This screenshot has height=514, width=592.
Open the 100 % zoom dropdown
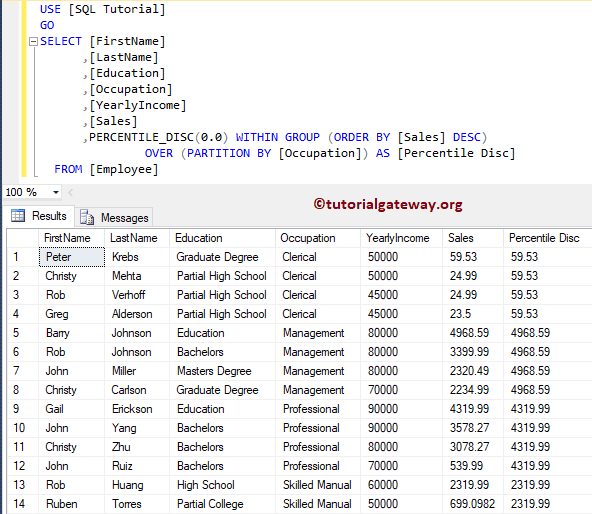[56, 192]
